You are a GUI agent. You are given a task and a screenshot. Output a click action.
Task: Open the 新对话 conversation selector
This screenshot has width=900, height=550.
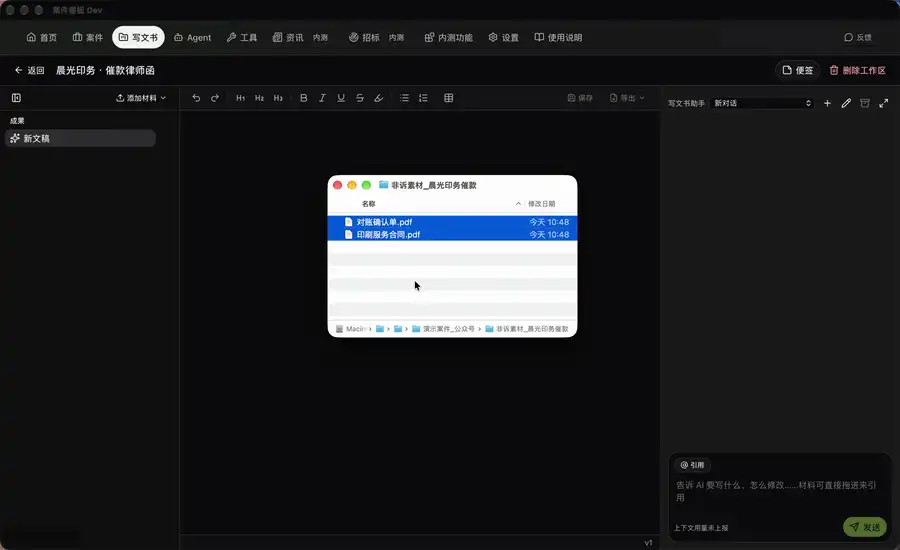click(x=762, y=103)
